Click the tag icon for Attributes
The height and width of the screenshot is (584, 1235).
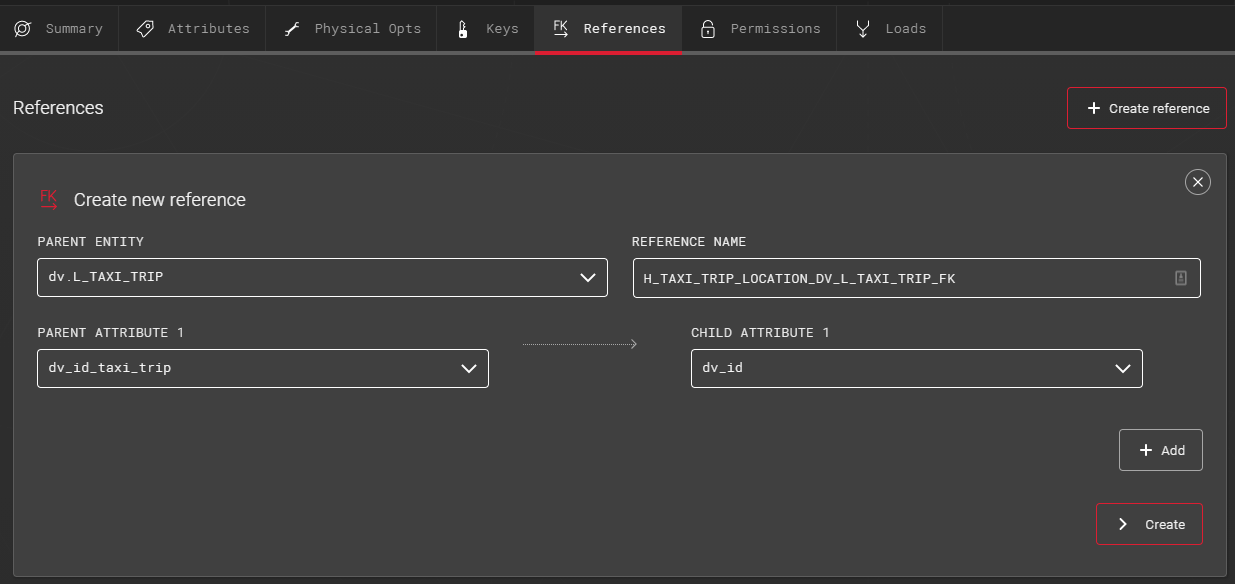(x=145, y=29)
